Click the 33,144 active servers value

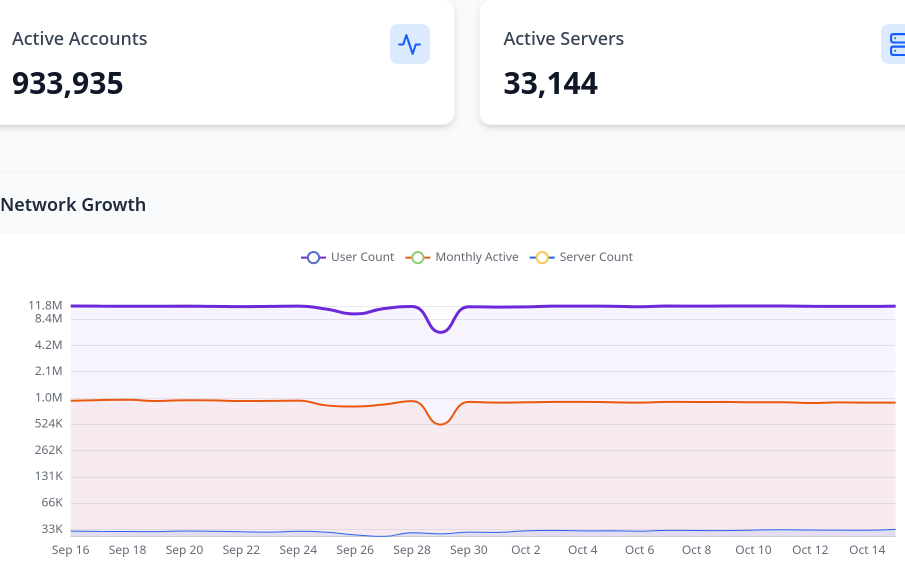550,83
